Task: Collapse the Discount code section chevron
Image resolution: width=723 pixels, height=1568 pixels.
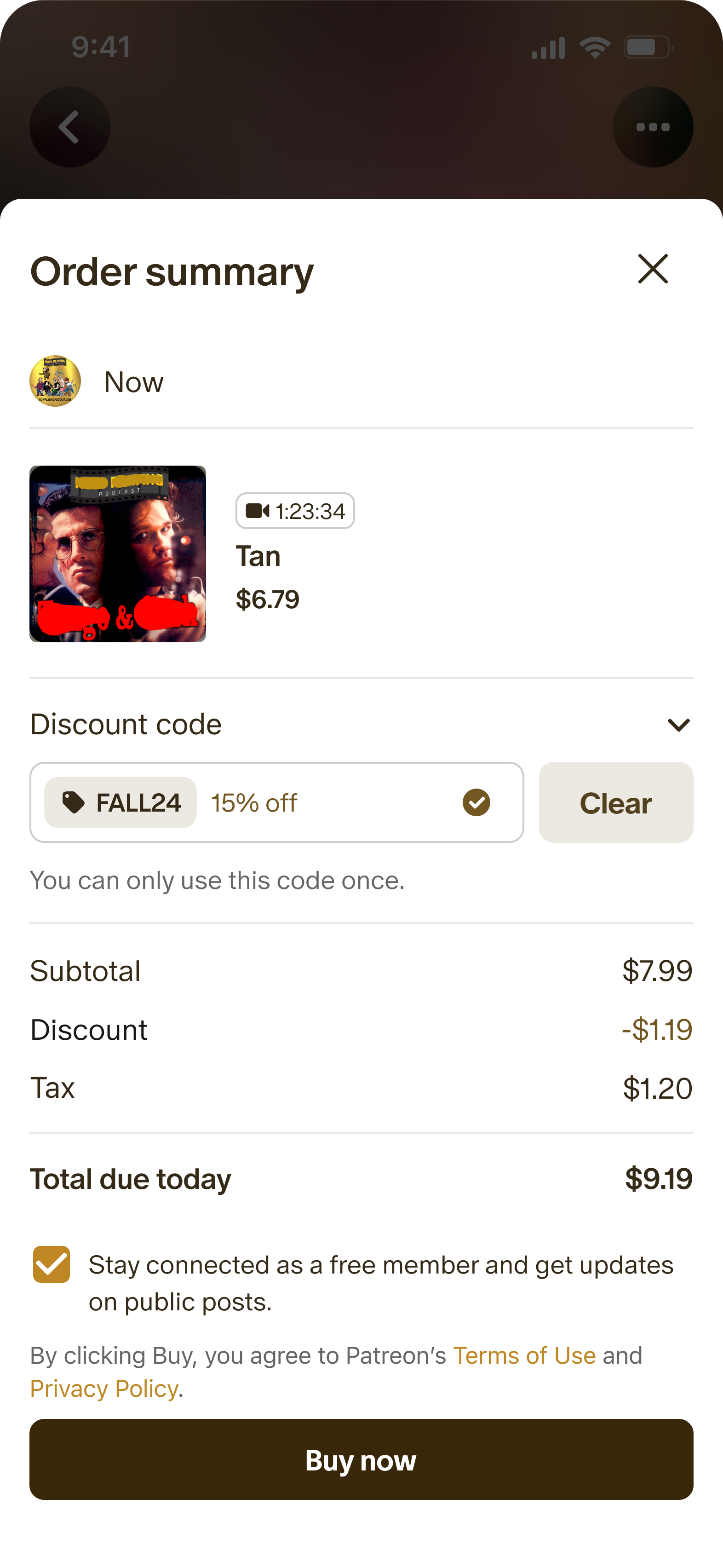Action: click(x=678, y=724)
